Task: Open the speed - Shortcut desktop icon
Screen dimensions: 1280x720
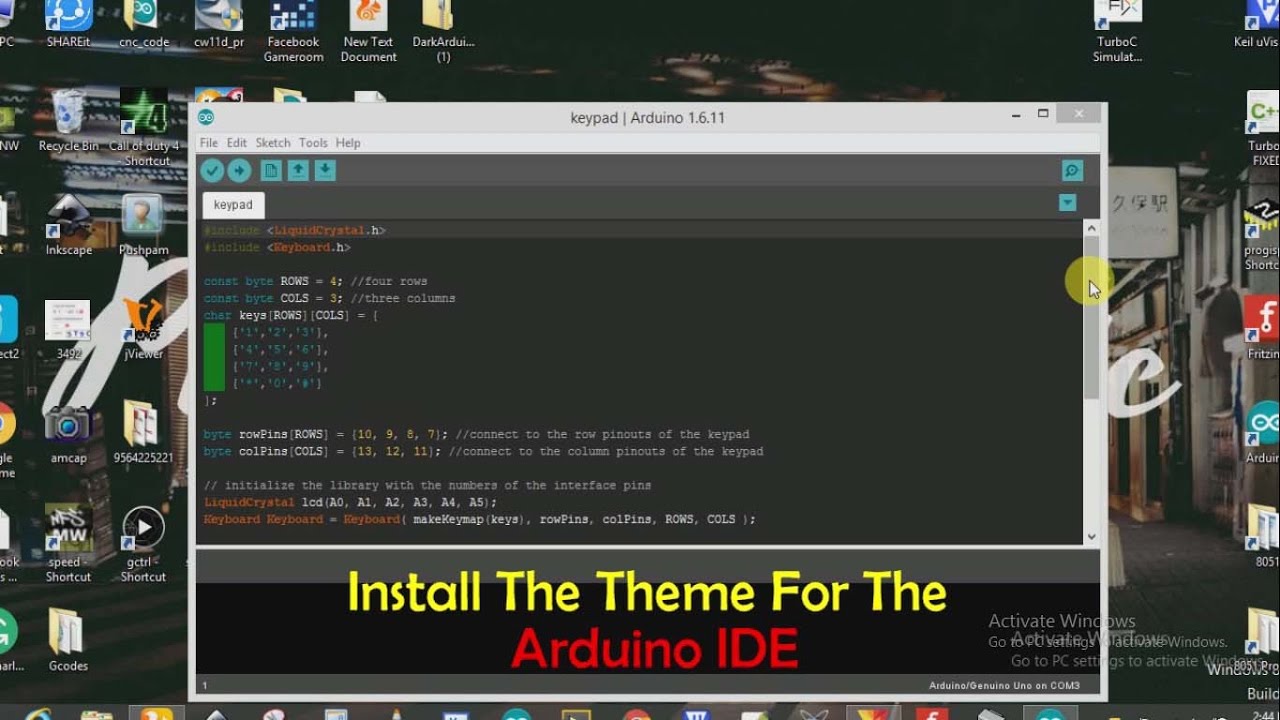Action: [x=68, y=545]
